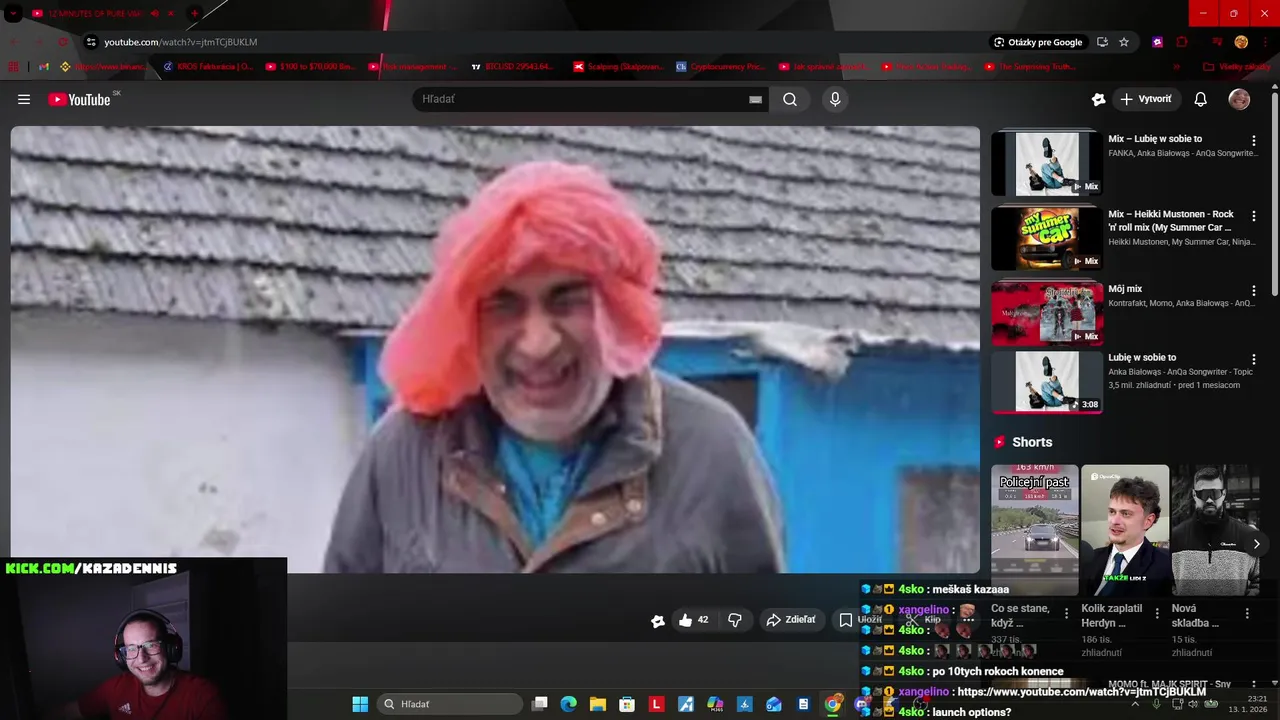The width and height of the screenshot is (1280, 720).
Task: Open the Risk management bookmark
Action: pos(412,67)
